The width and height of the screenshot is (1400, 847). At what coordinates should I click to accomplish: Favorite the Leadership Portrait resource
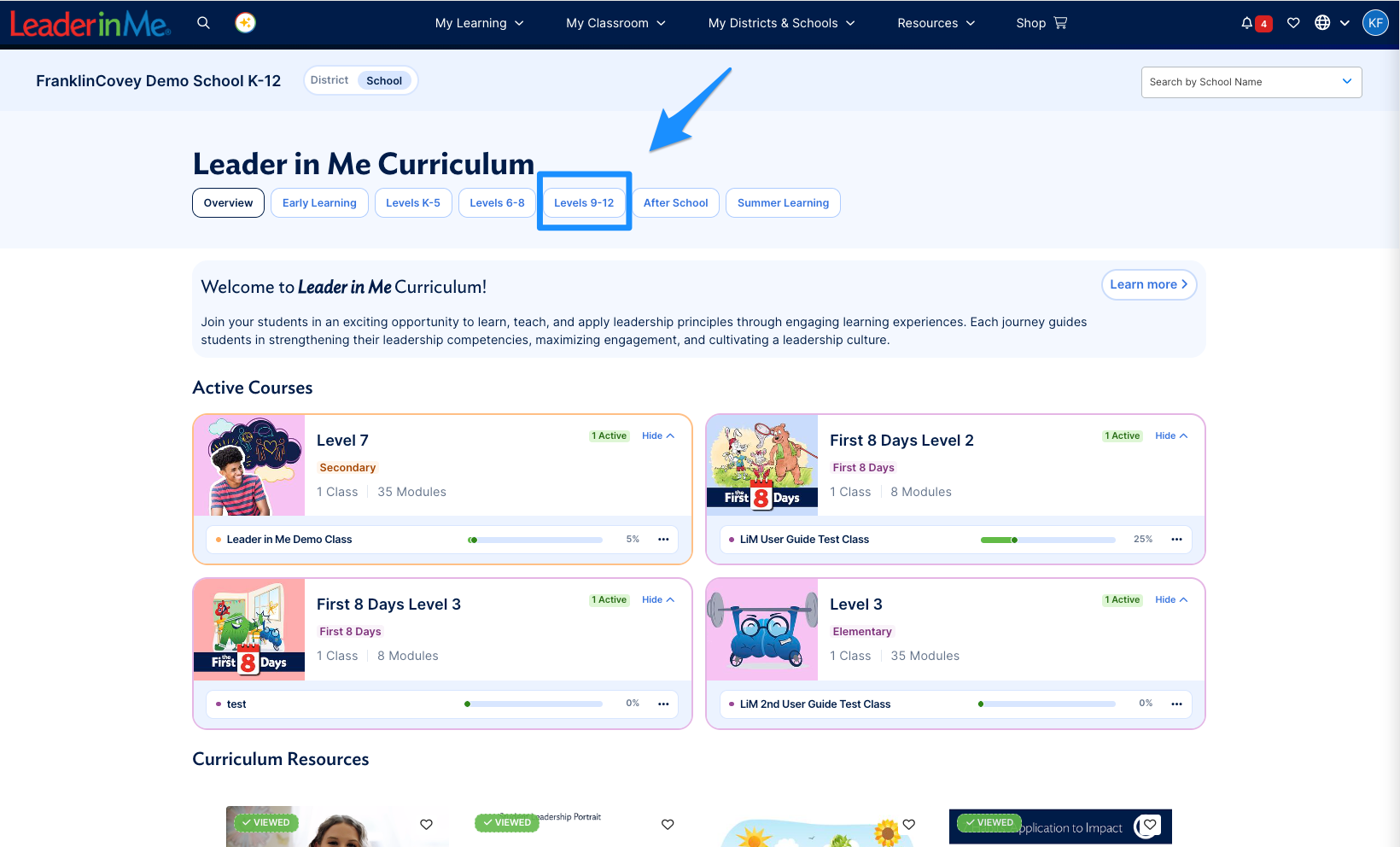[668, 824]
